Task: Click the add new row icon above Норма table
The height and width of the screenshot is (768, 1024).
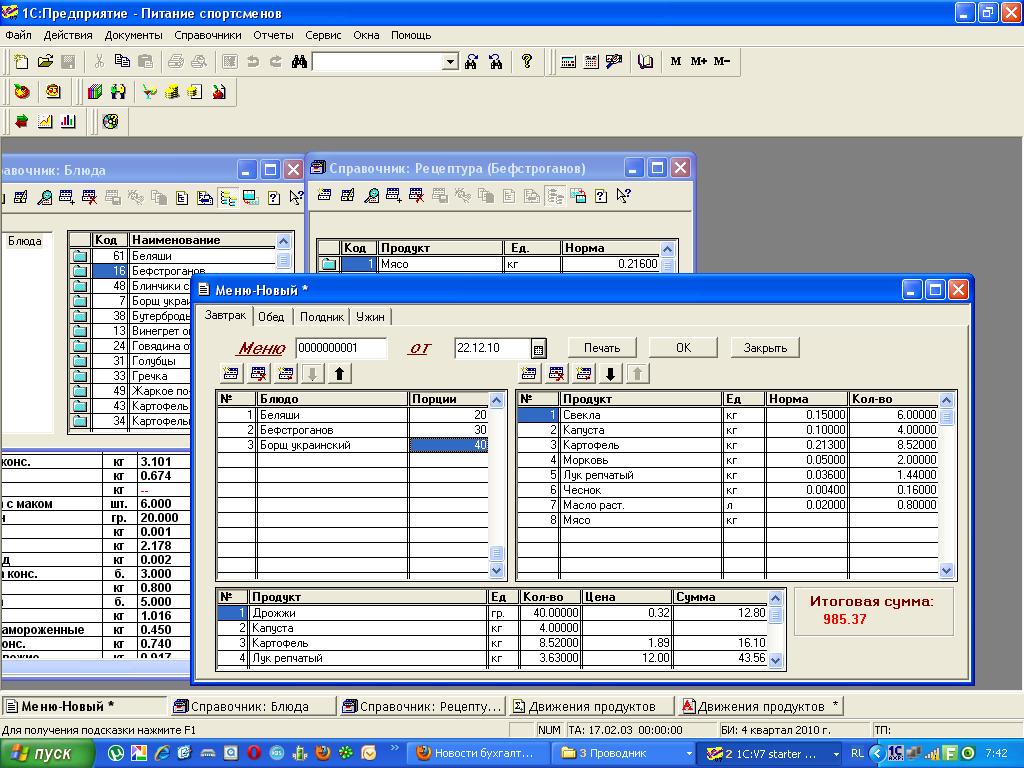Action: (x=529, y=374)
